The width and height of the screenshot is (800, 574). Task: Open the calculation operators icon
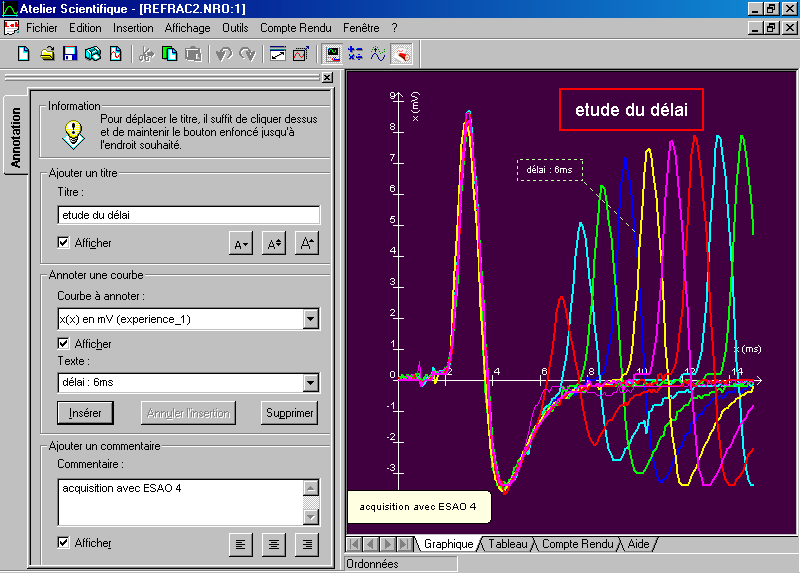355,54
